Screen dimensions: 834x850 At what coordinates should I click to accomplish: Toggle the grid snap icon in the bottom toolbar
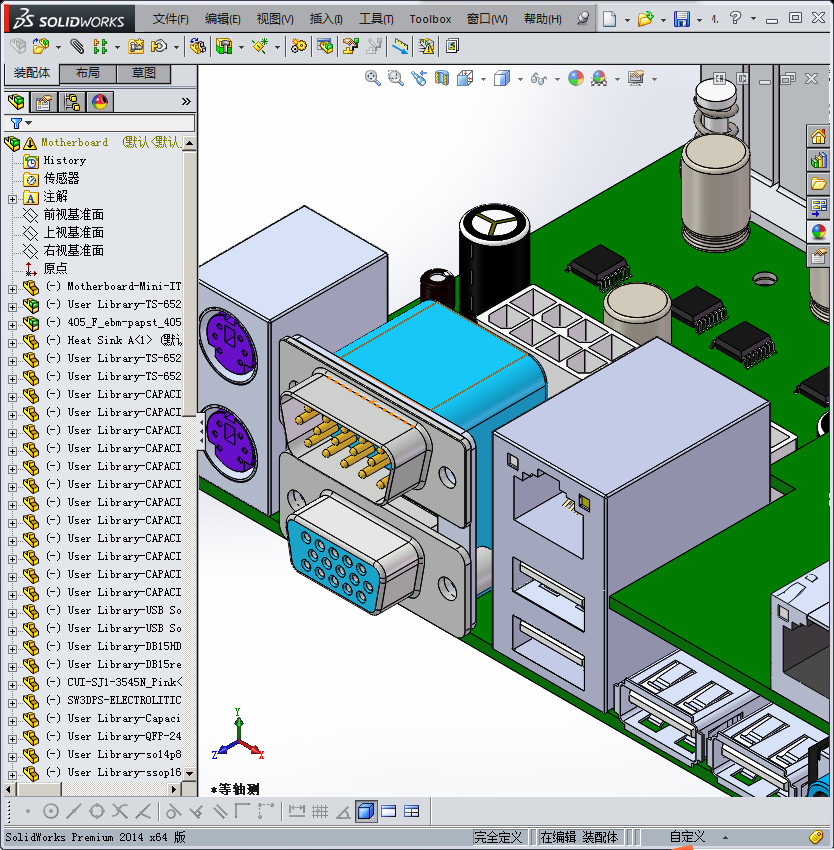click(x=320, y=812)
